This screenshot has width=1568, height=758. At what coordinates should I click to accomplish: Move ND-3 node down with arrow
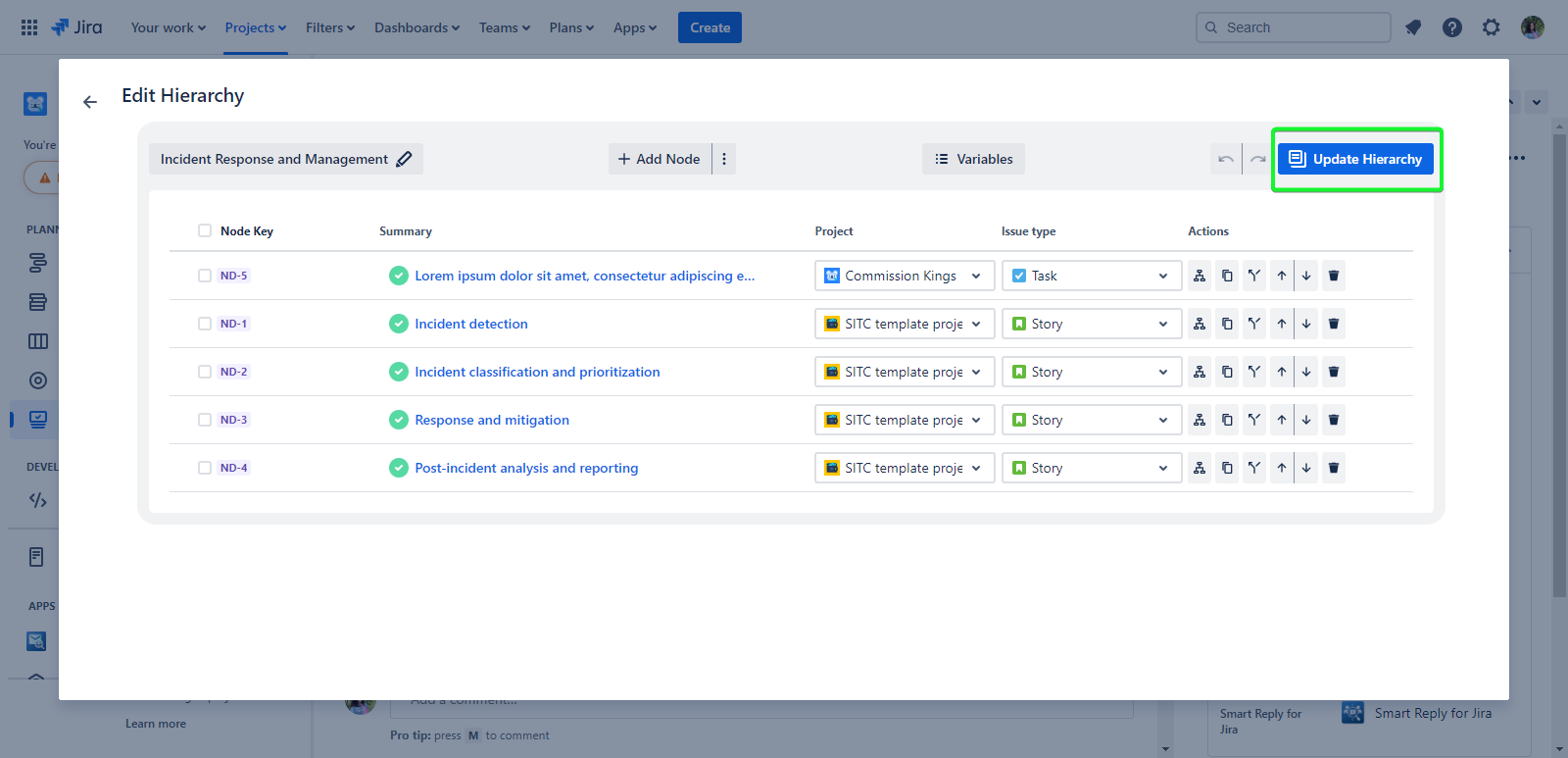pyautogui.click(x=1306, y=420)
